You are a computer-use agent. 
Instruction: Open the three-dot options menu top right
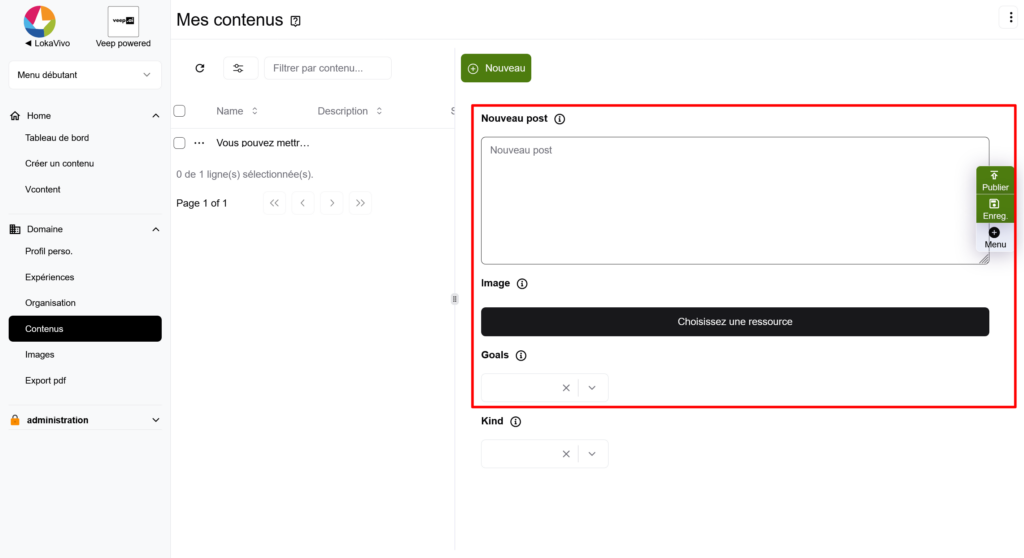1007,17
